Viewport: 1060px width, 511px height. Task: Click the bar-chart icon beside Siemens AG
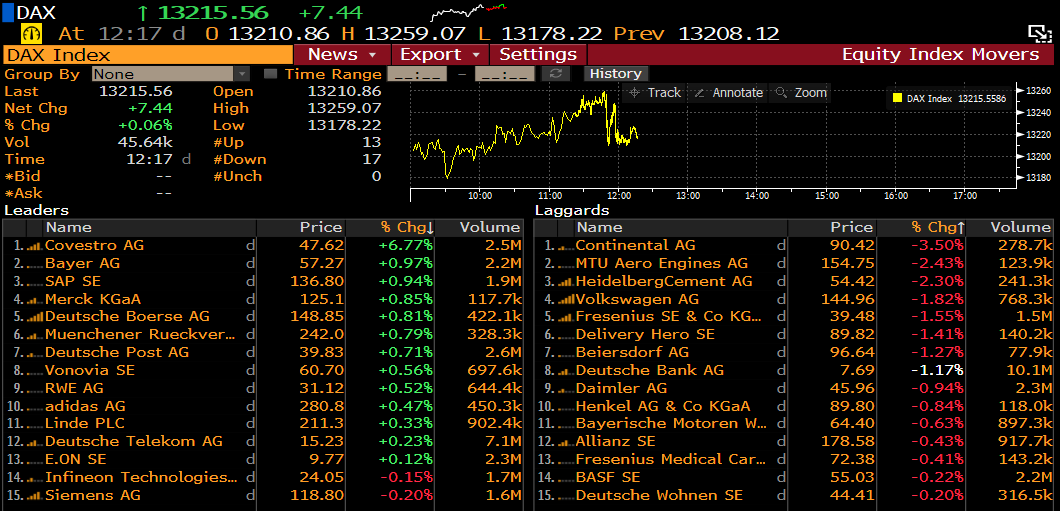click(34, 495)
